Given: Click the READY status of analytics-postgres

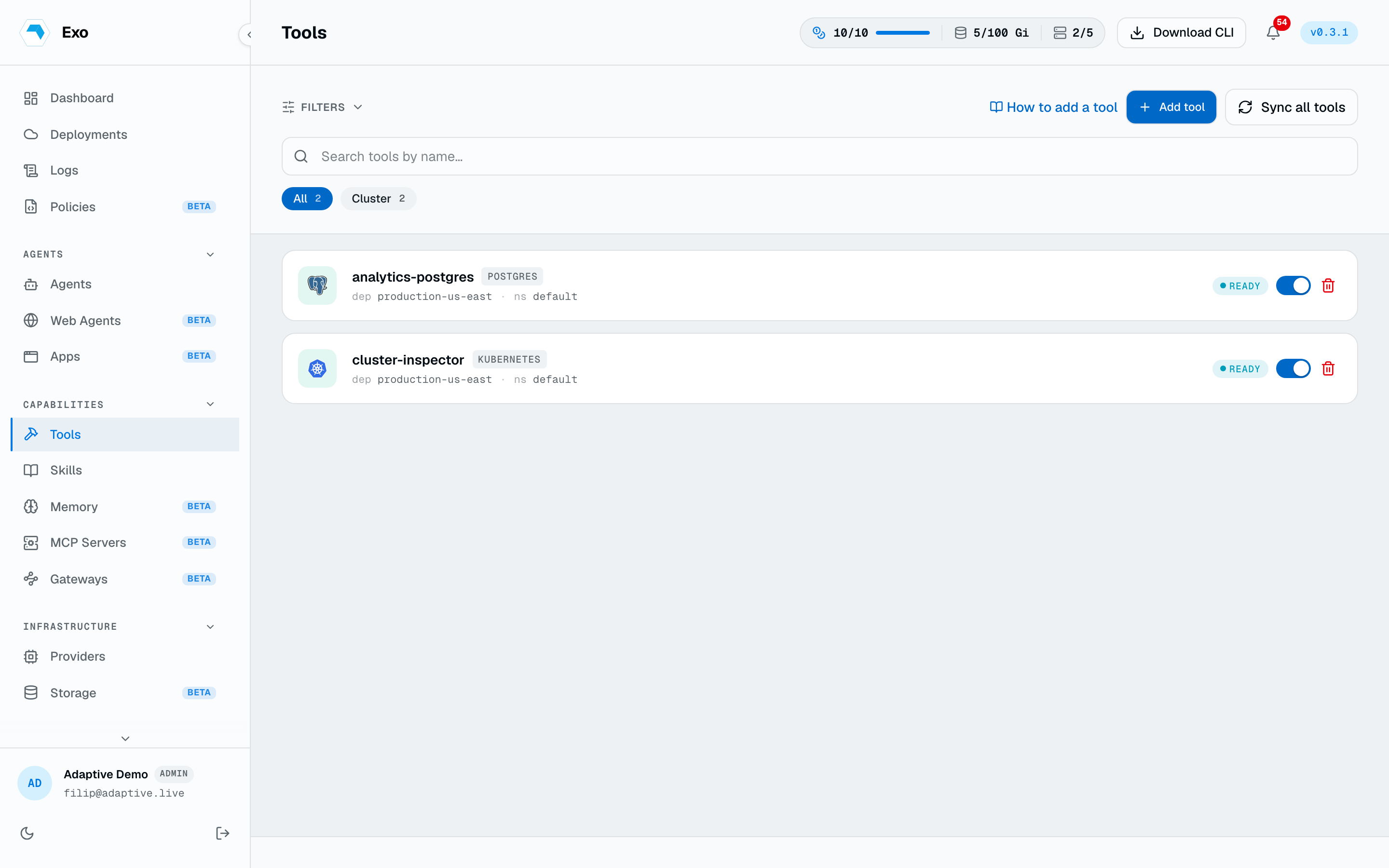Looking at the screenshot, I should click(1240, 286).
